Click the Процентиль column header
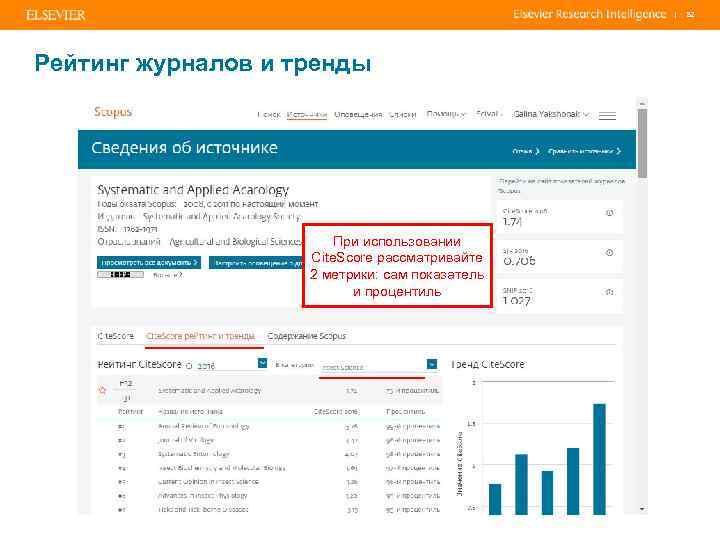 pyautogui.click(x=405, y=411)
